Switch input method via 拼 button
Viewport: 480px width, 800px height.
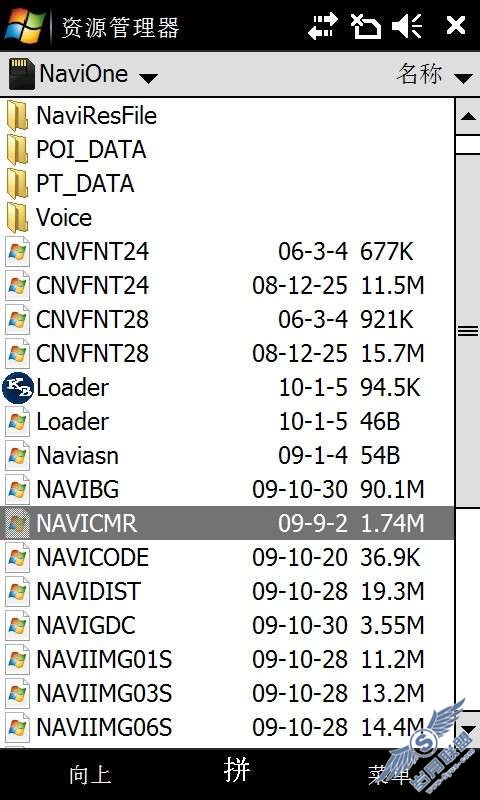point(237,769)
